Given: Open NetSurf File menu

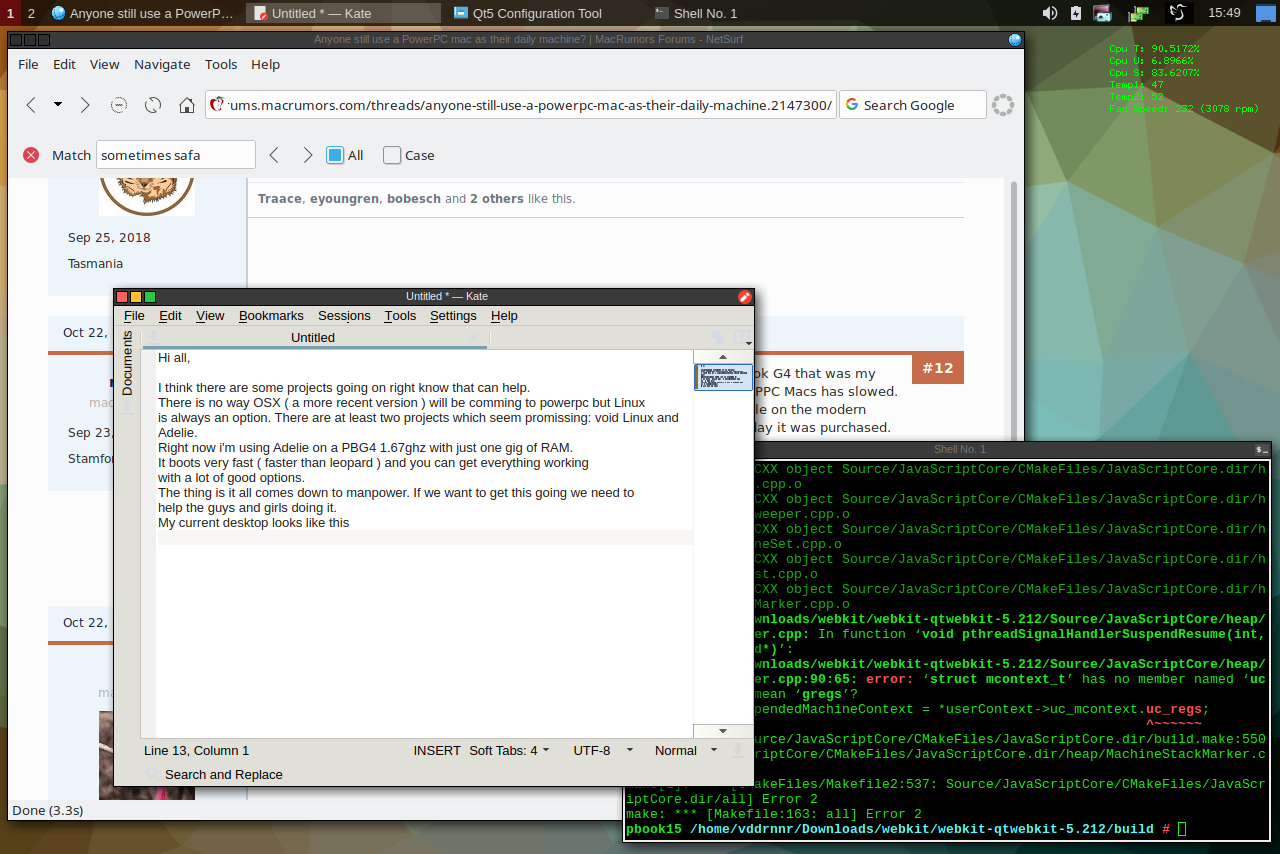Looking at the screenshot, I should pyautogui.click(x=29, y=64).
